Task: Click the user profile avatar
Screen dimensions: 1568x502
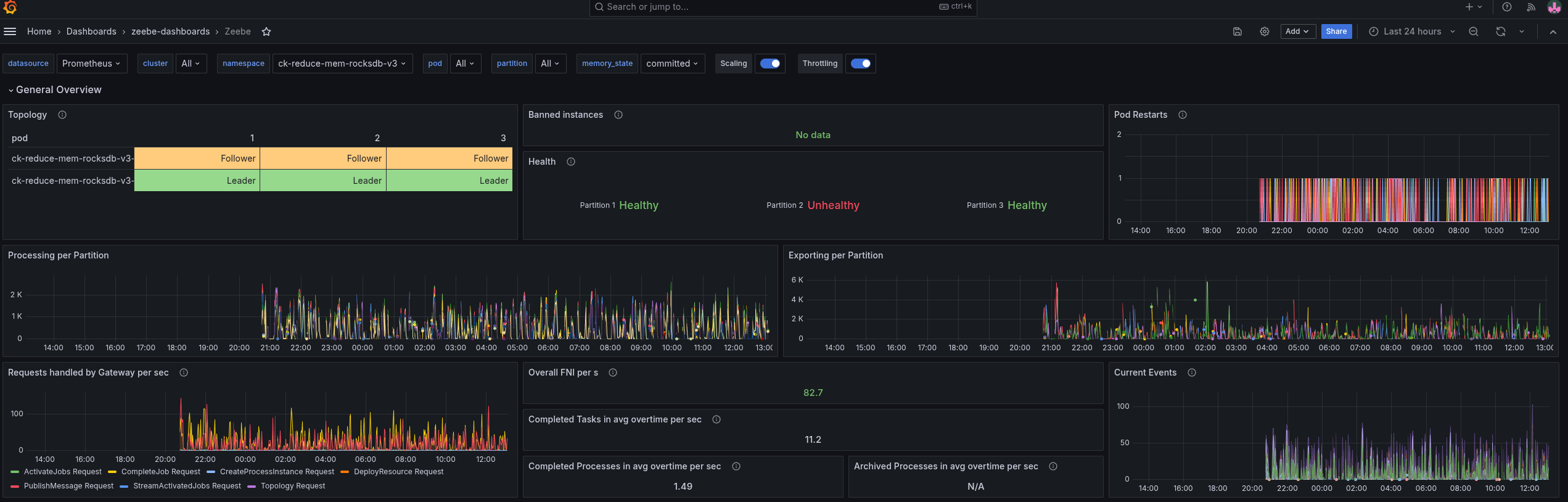Action: [1554, 7]
